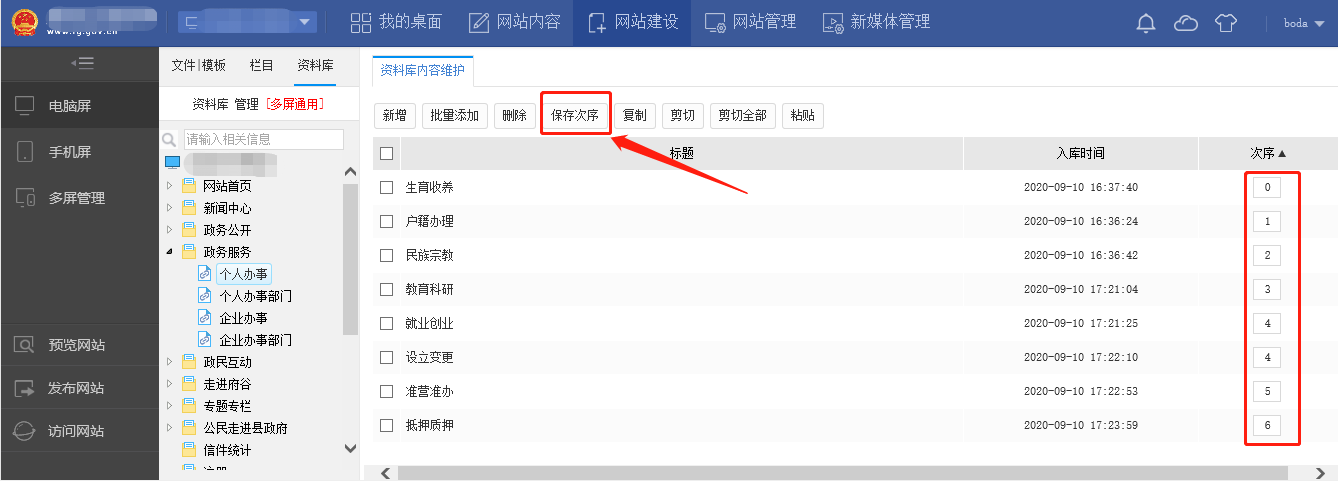
Task: Switch to the 栏目 tab
Action: (x=261, y=65)
